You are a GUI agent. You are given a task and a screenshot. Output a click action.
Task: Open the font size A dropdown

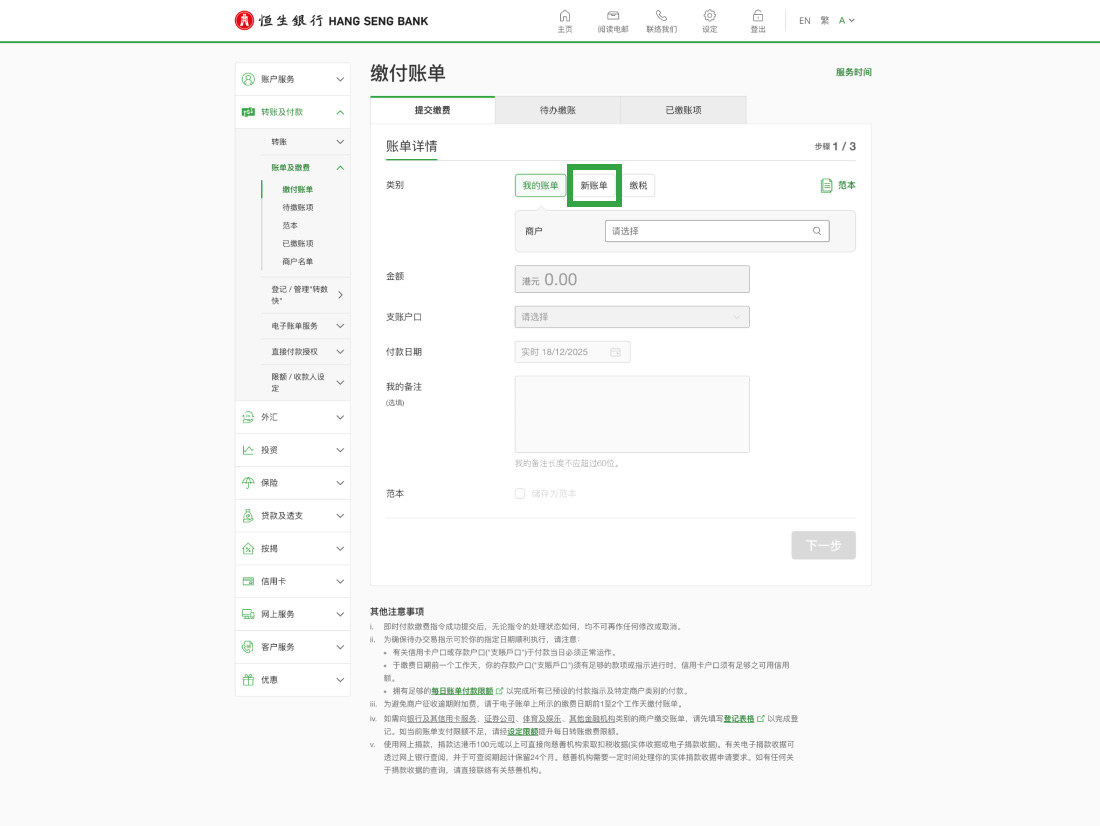point(847,20)
